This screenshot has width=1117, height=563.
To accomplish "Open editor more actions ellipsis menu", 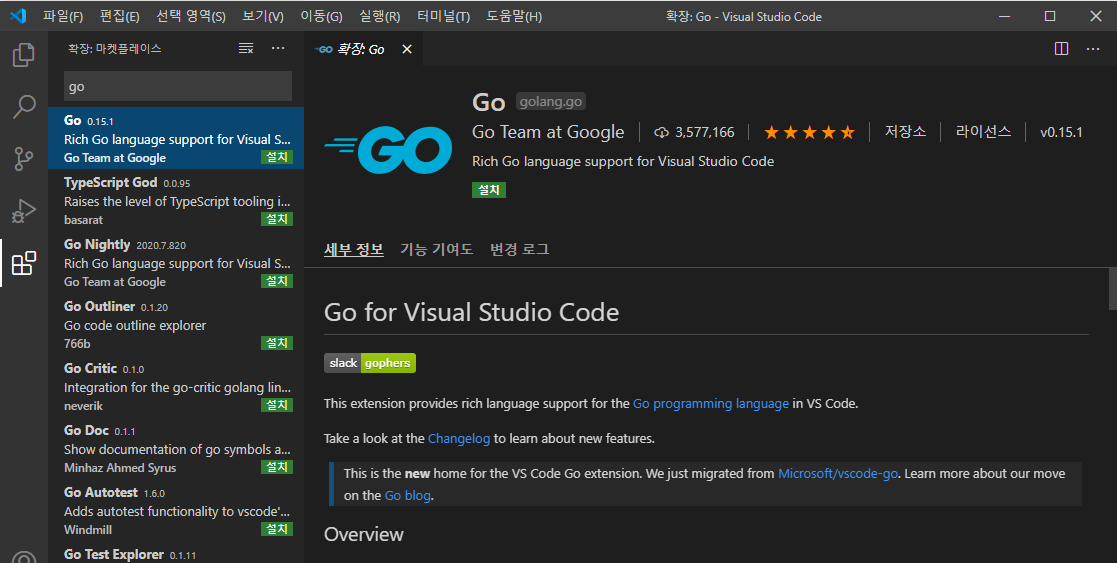I will [1093, 48].
